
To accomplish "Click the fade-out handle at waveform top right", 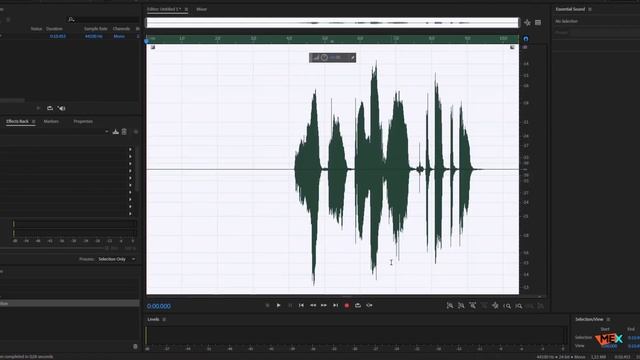I will click(x=512, y=47).
